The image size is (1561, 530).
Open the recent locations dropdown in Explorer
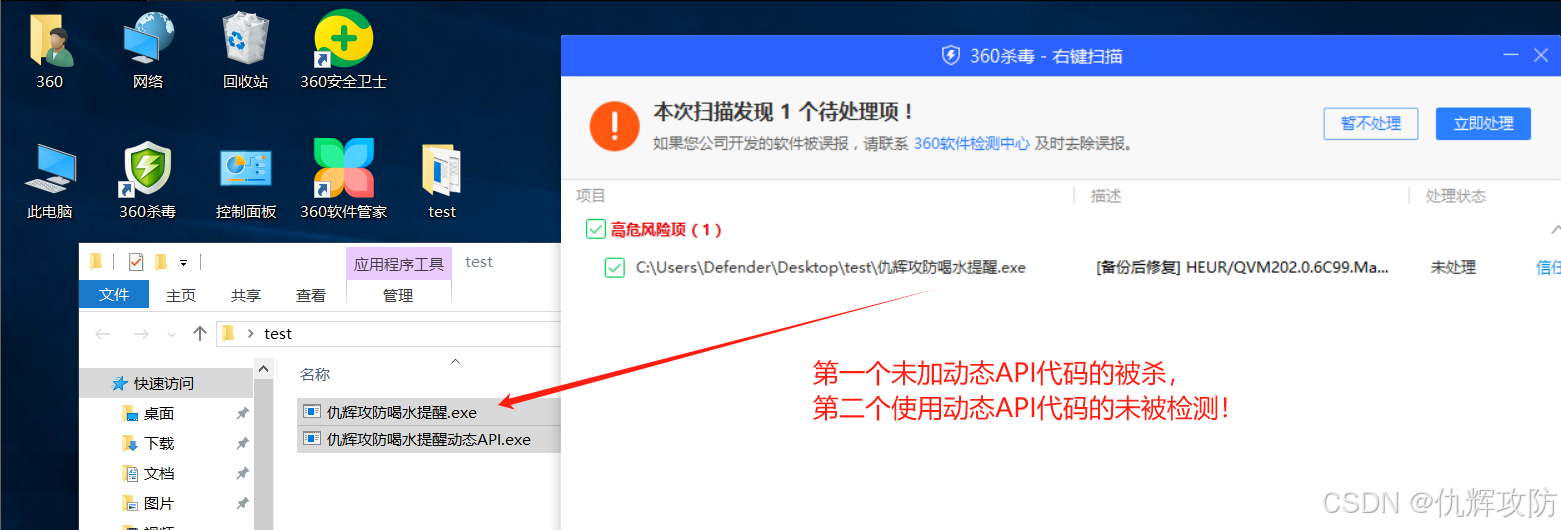169,334
